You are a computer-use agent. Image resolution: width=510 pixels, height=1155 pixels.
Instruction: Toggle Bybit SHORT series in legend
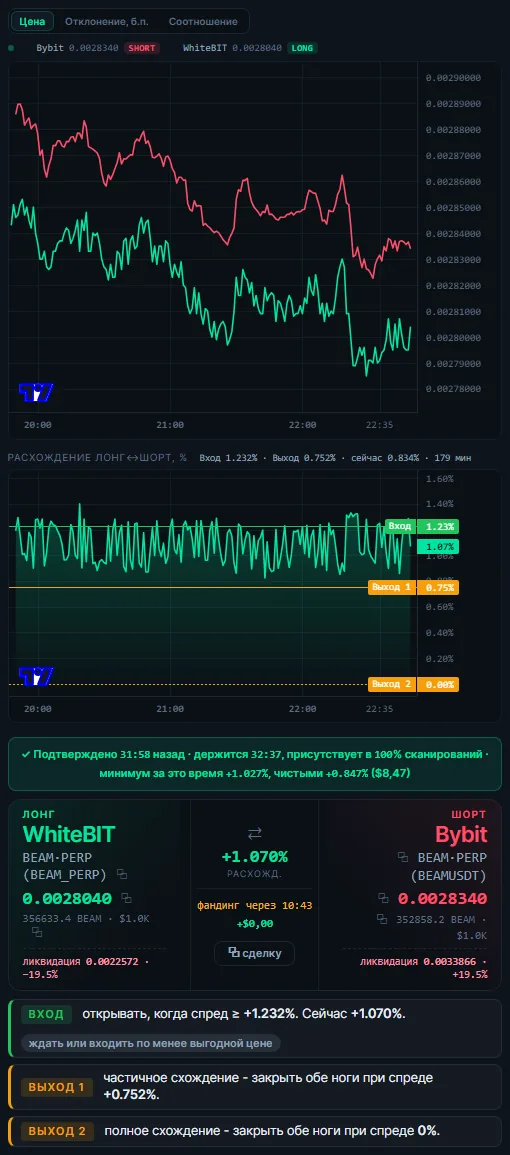(96, 48)
